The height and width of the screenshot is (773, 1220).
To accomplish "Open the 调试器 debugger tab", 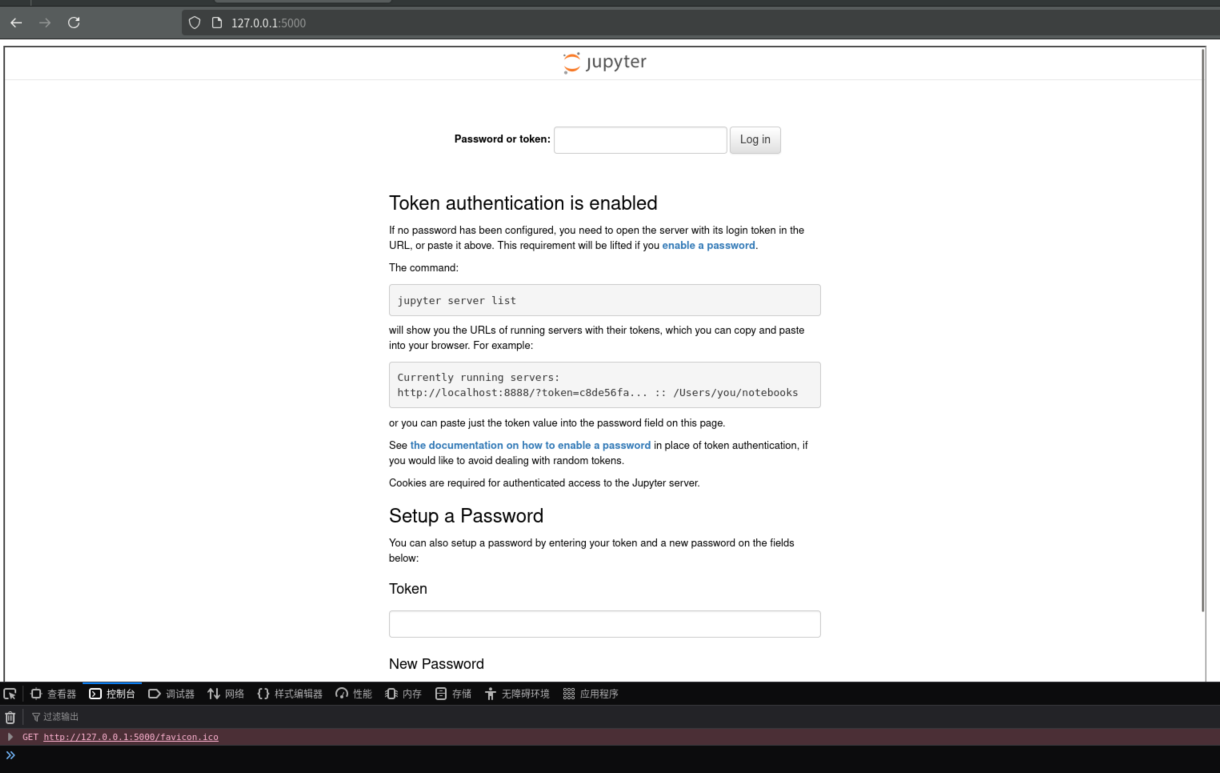I will point(171,693).
